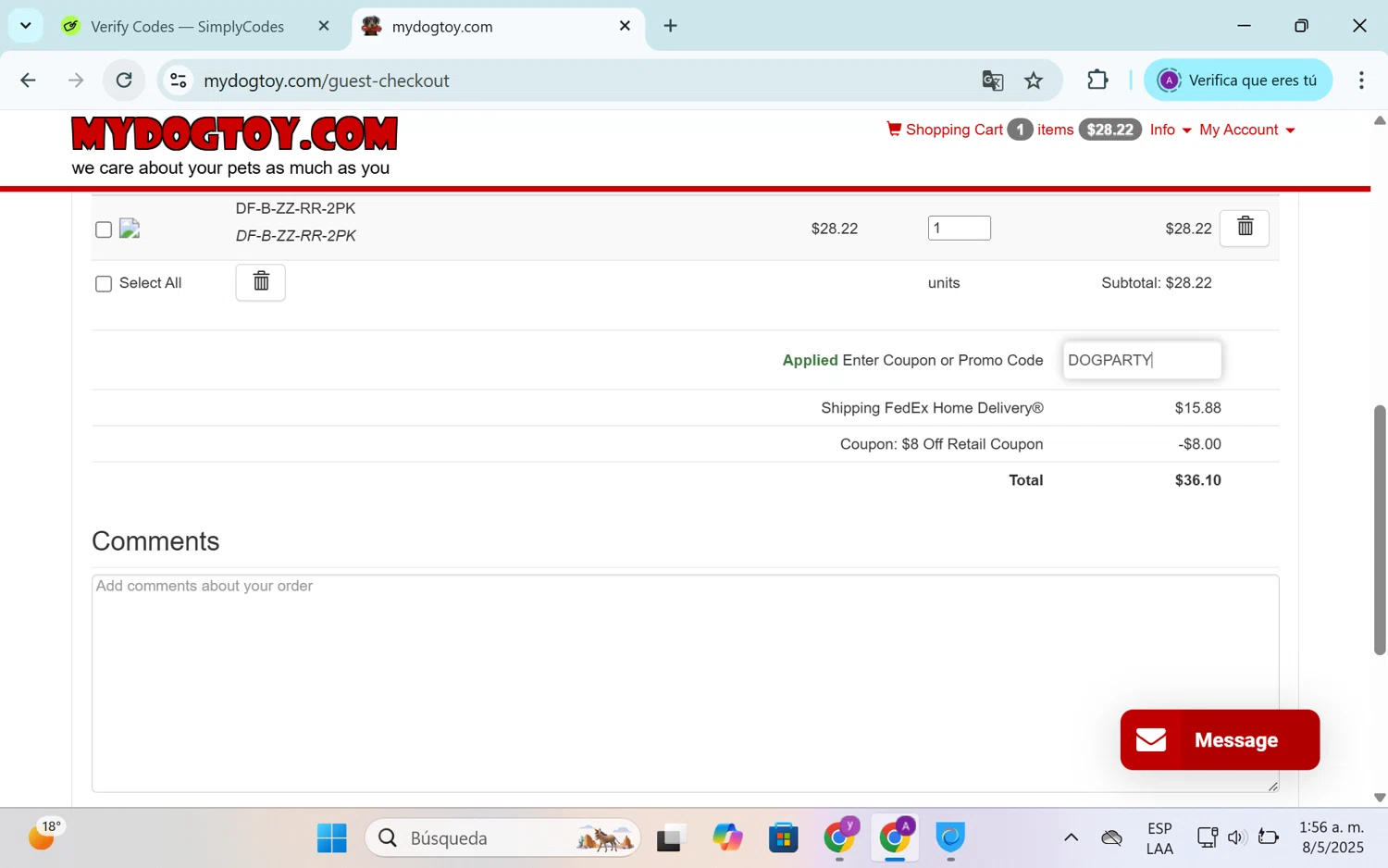Expand the My Account dropdown

coord(1246,130)
